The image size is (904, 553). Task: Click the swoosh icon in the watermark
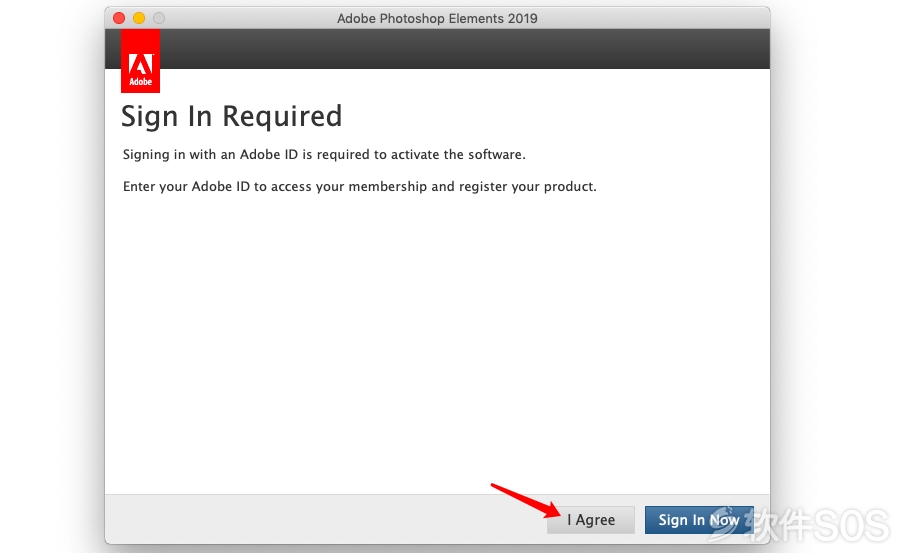point(727,523)
